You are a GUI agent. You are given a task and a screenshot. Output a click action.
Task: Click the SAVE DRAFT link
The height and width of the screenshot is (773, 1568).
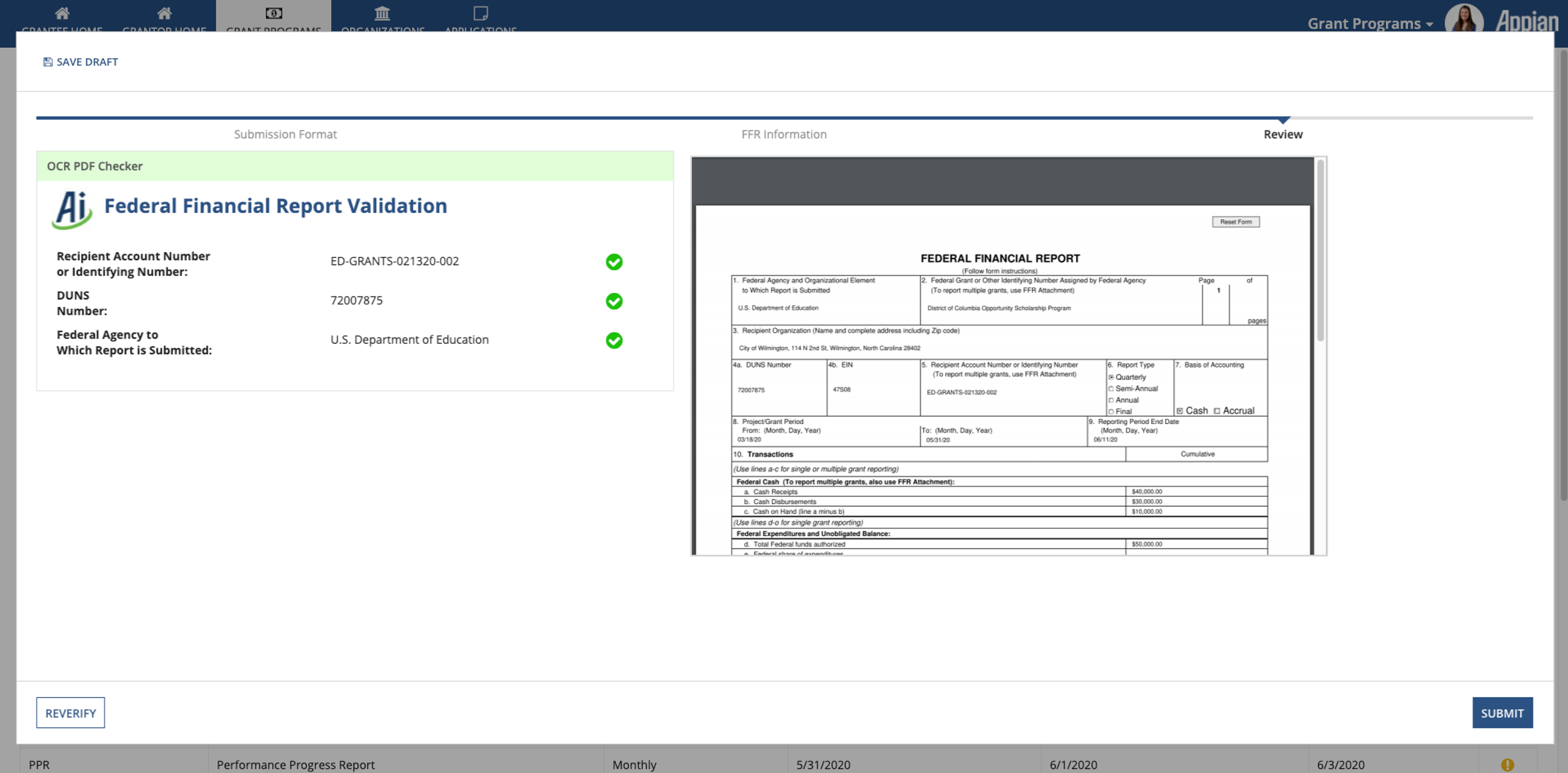[x=81, y=62]
